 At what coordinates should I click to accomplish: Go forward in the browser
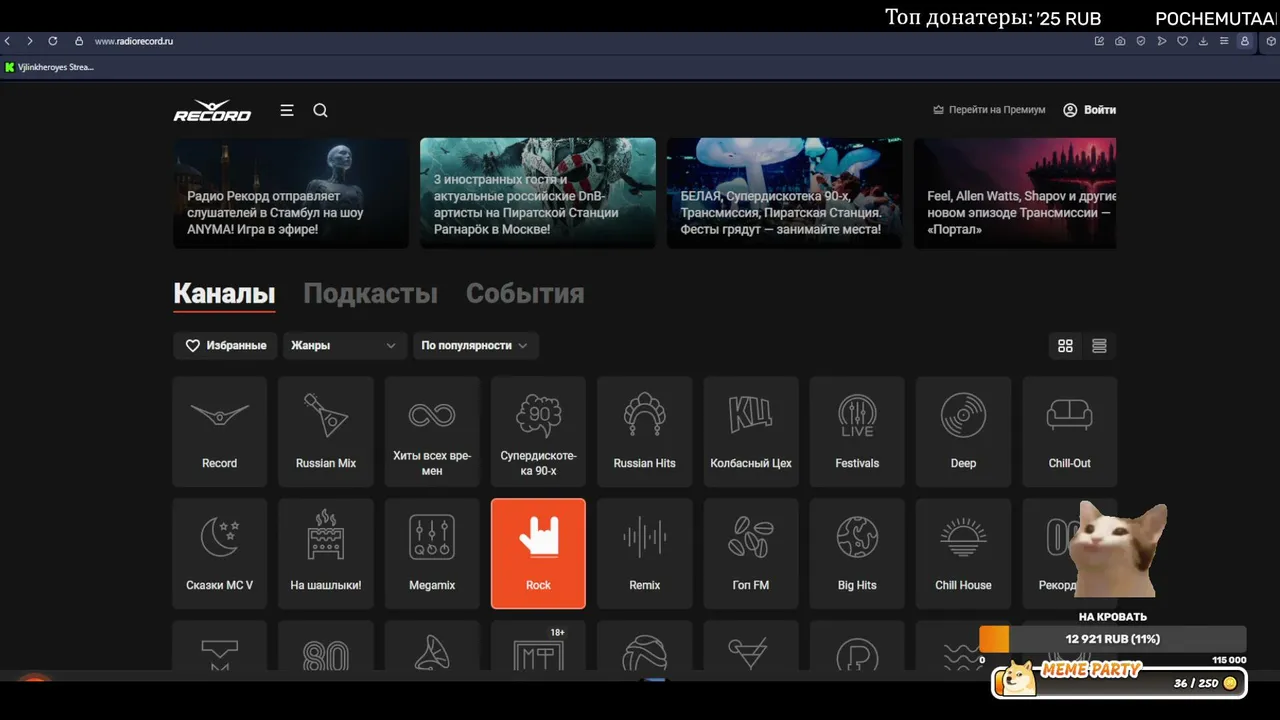[x=30, y=41]
